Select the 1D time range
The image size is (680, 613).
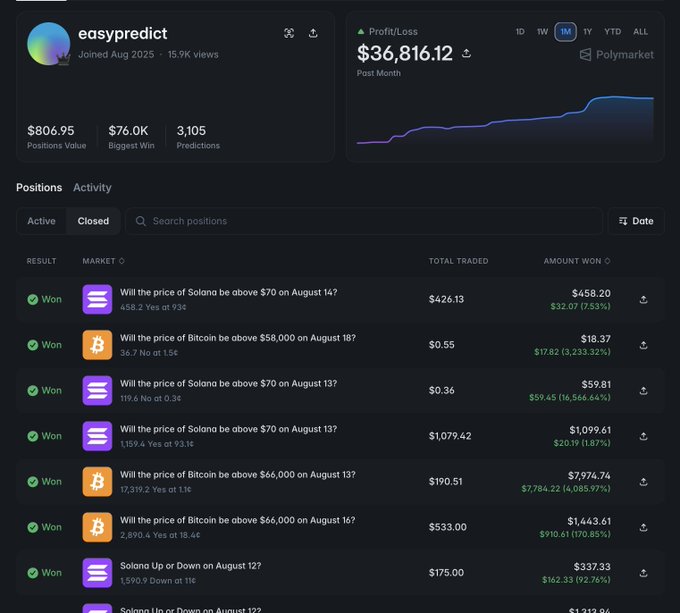(520, 32)
